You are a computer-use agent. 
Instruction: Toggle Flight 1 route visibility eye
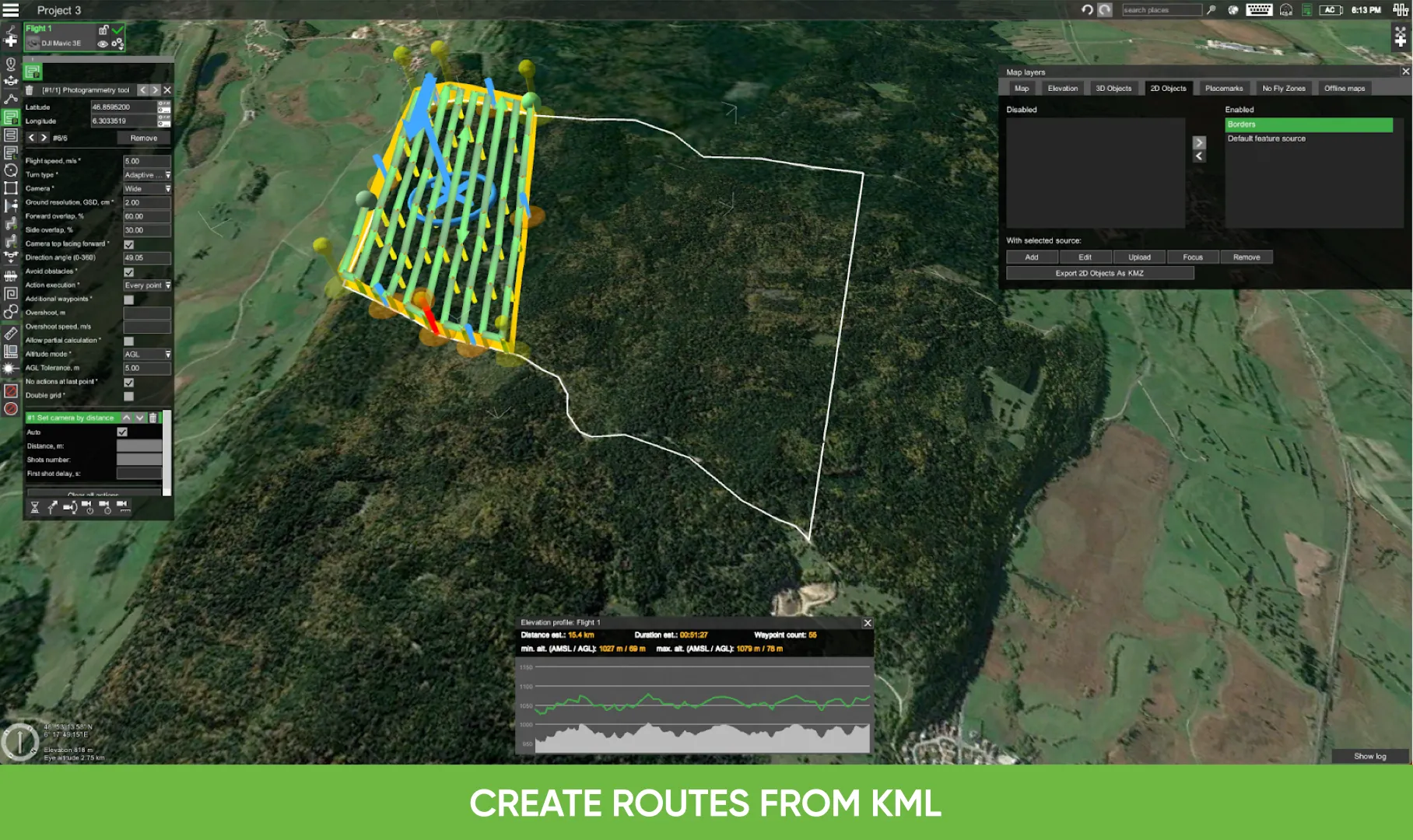pyautogui.click(x=103, y=44)
